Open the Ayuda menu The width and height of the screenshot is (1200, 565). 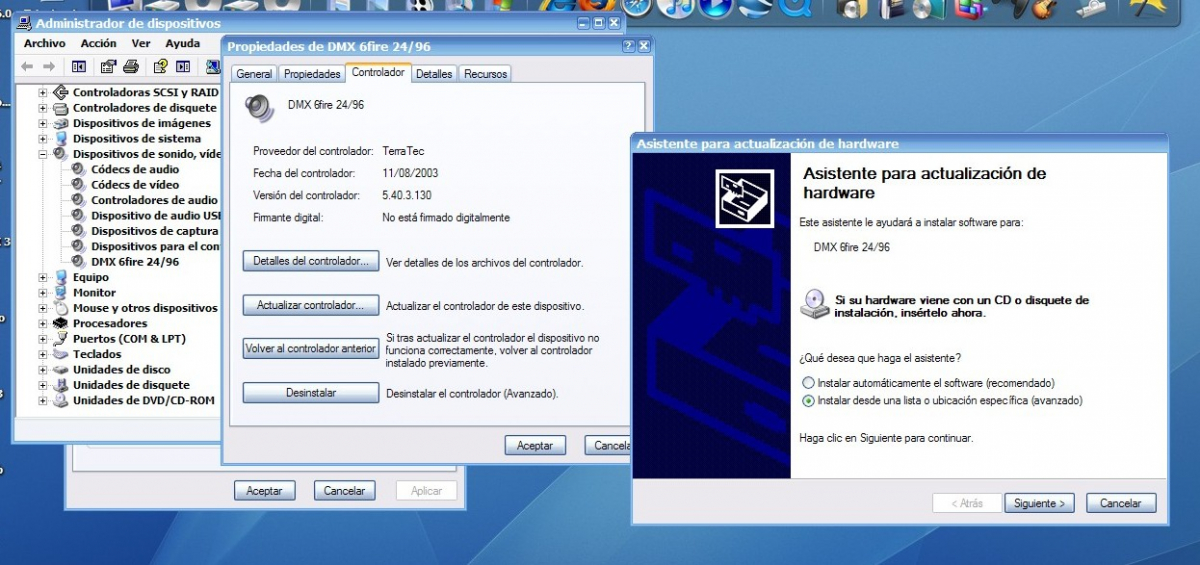tap(183, 44)
